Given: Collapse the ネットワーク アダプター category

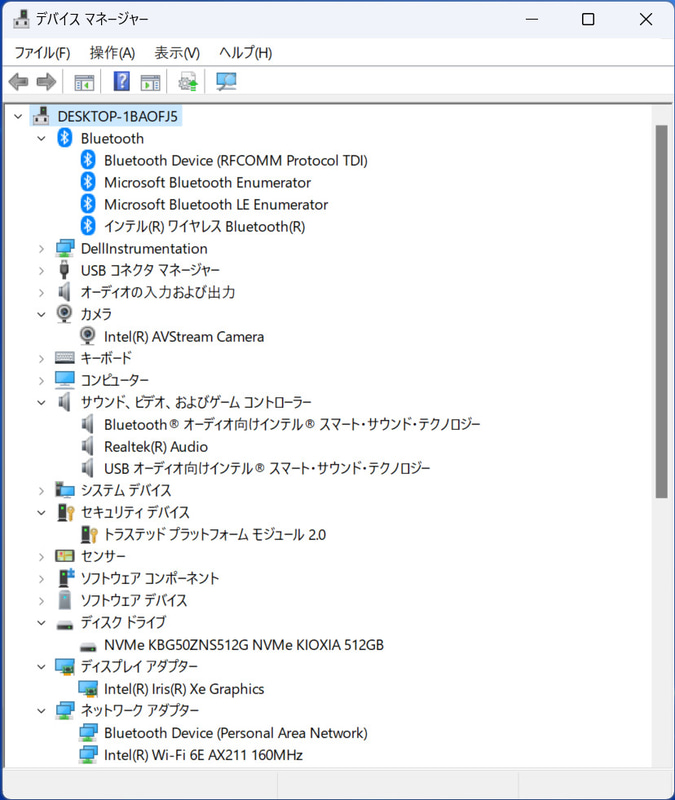Looking at the screenshot, I should pyautogui.click(x=41, y=711).
